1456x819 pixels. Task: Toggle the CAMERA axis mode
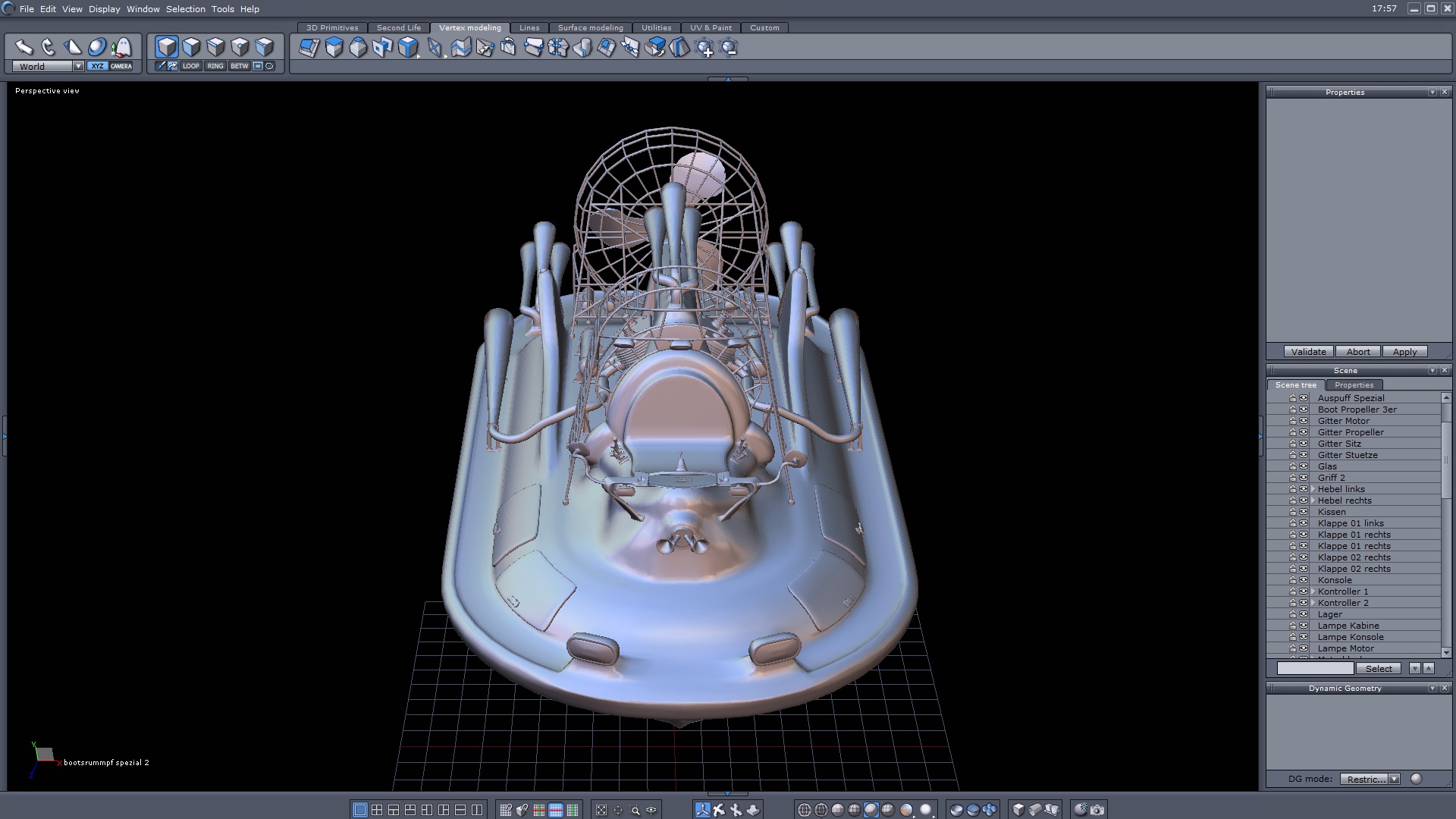121,66
